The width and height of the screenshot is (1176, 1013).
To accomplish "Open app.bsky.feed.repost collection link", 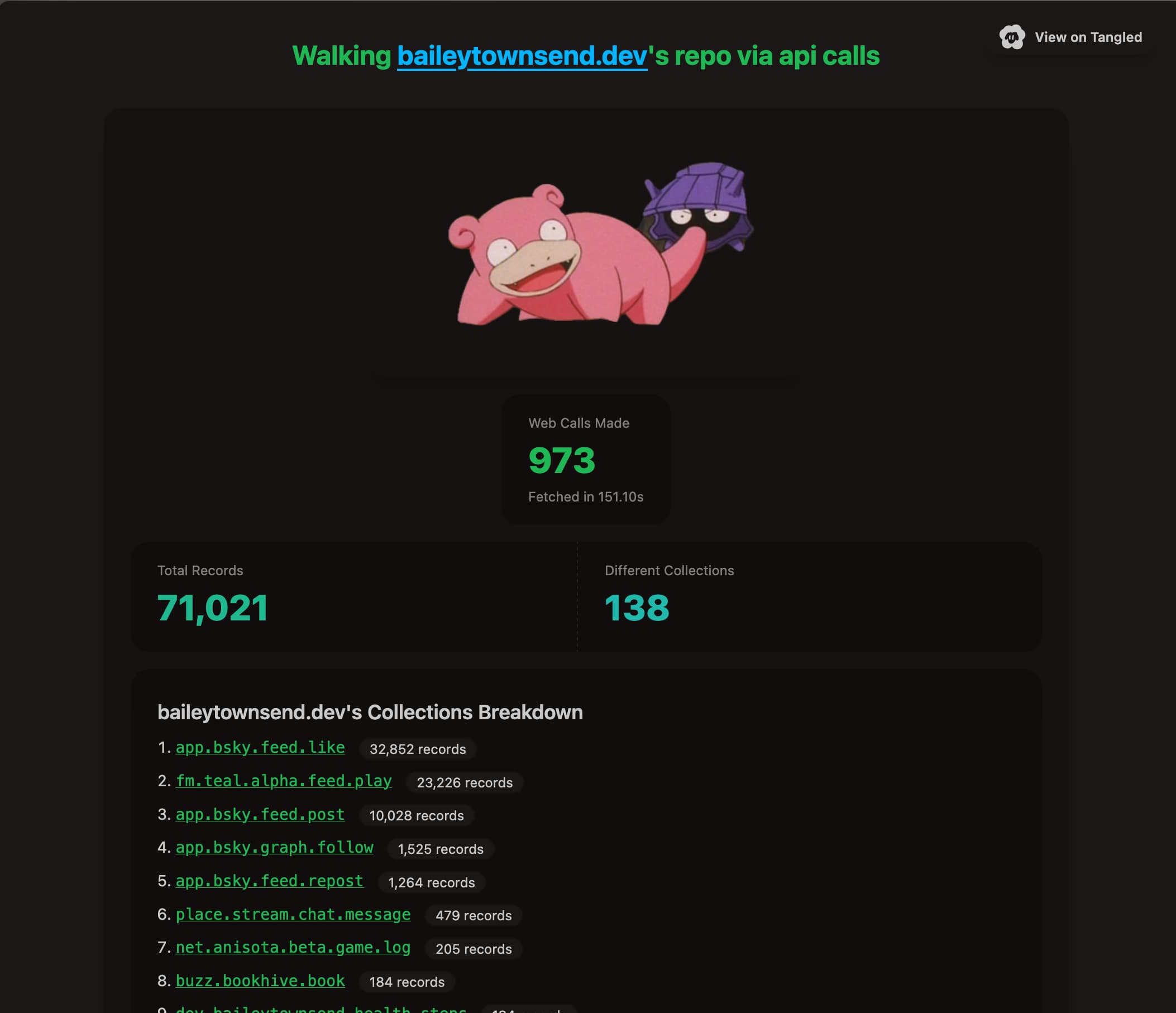I will tap(269, 881).
